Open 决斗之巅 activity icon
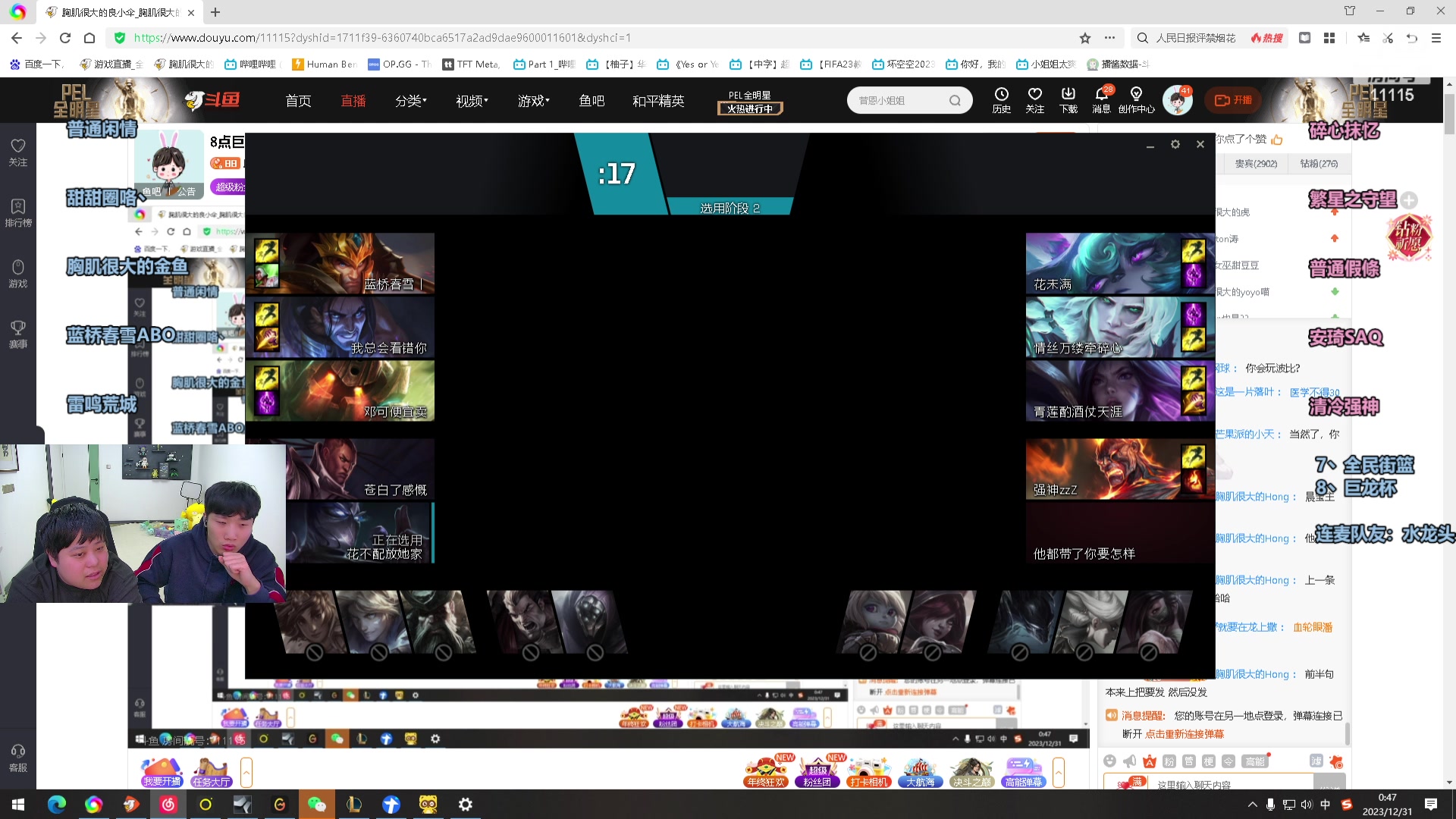This screenshot has width=1456, height=819. (972, 773)
